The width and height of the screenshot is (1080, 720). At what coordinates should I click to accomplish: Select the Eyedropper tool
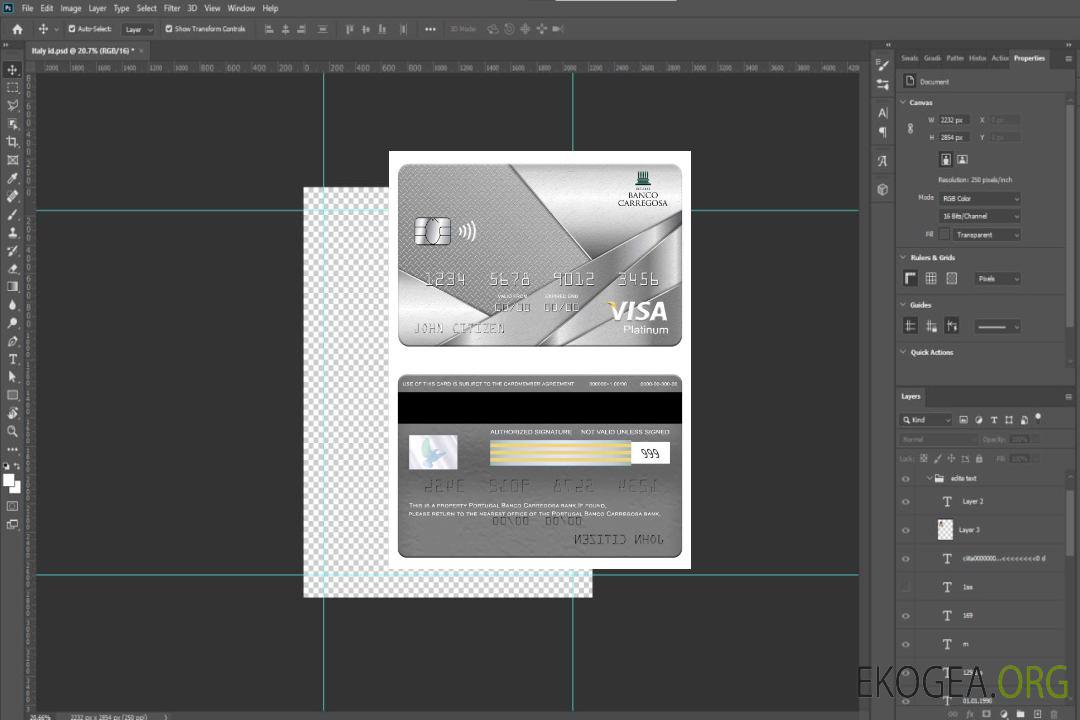point(12,178)
